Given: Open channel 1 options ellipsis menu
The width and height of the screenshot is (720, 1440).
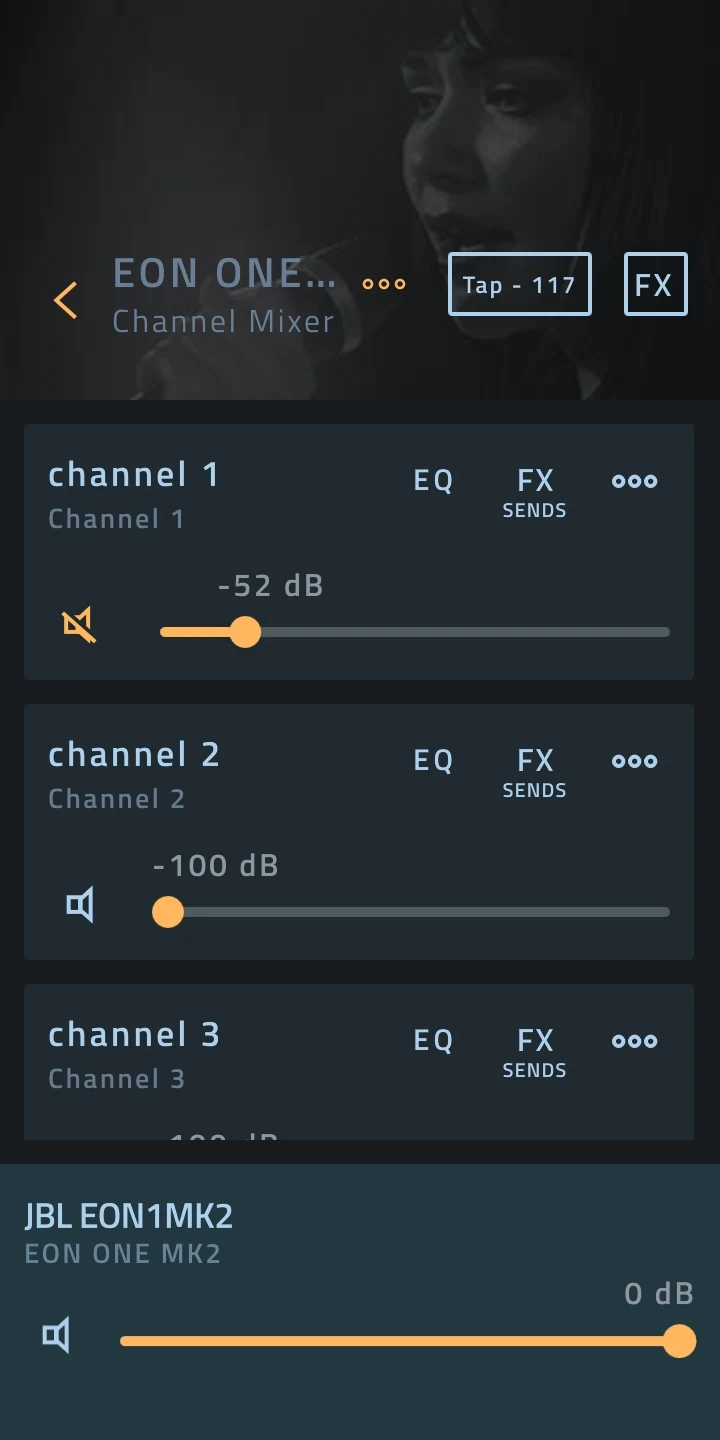Looking at the screenshot, I should point(634,481).
